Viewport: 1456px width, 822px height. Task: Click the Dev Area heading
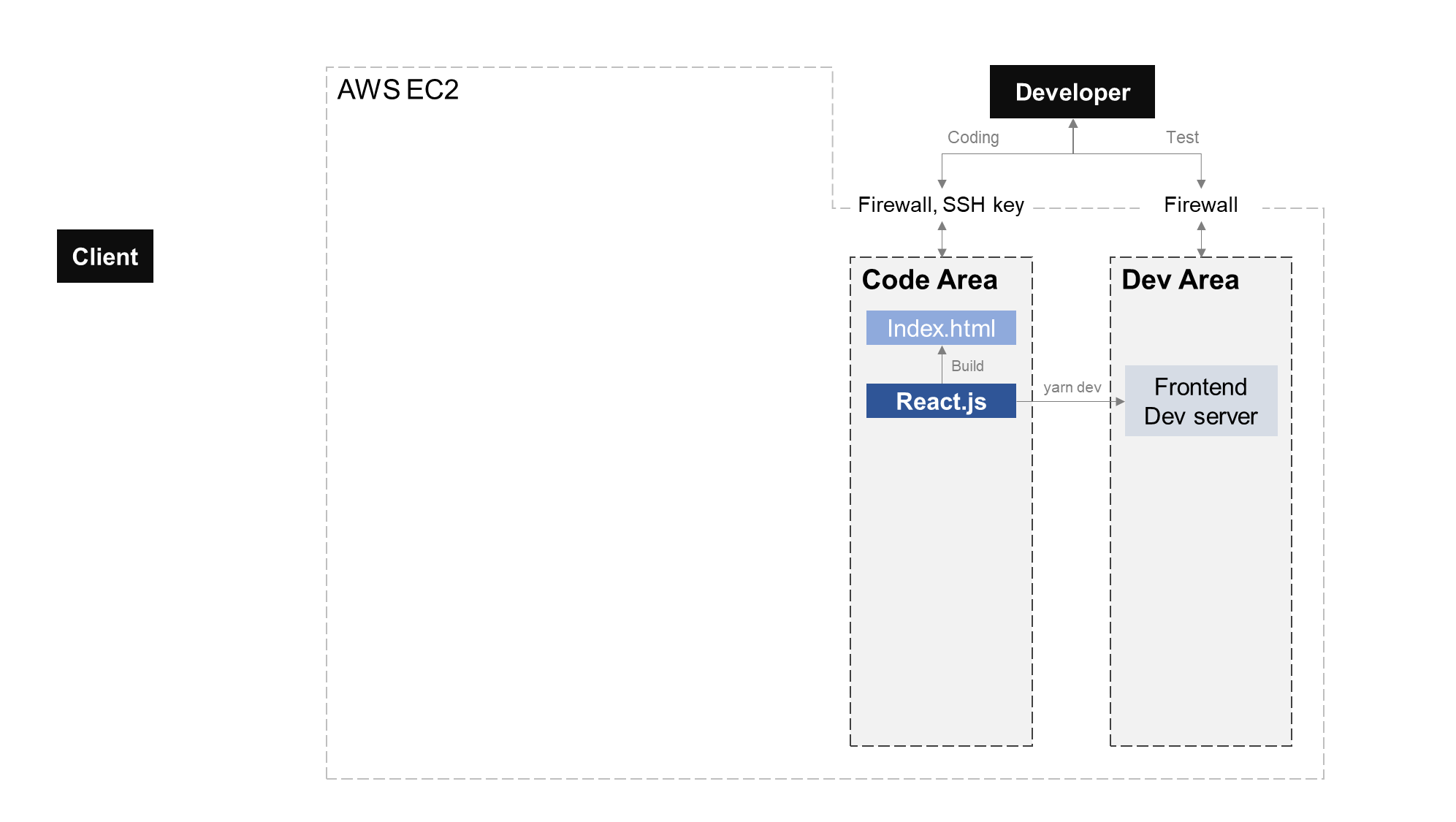point(1180,280)
